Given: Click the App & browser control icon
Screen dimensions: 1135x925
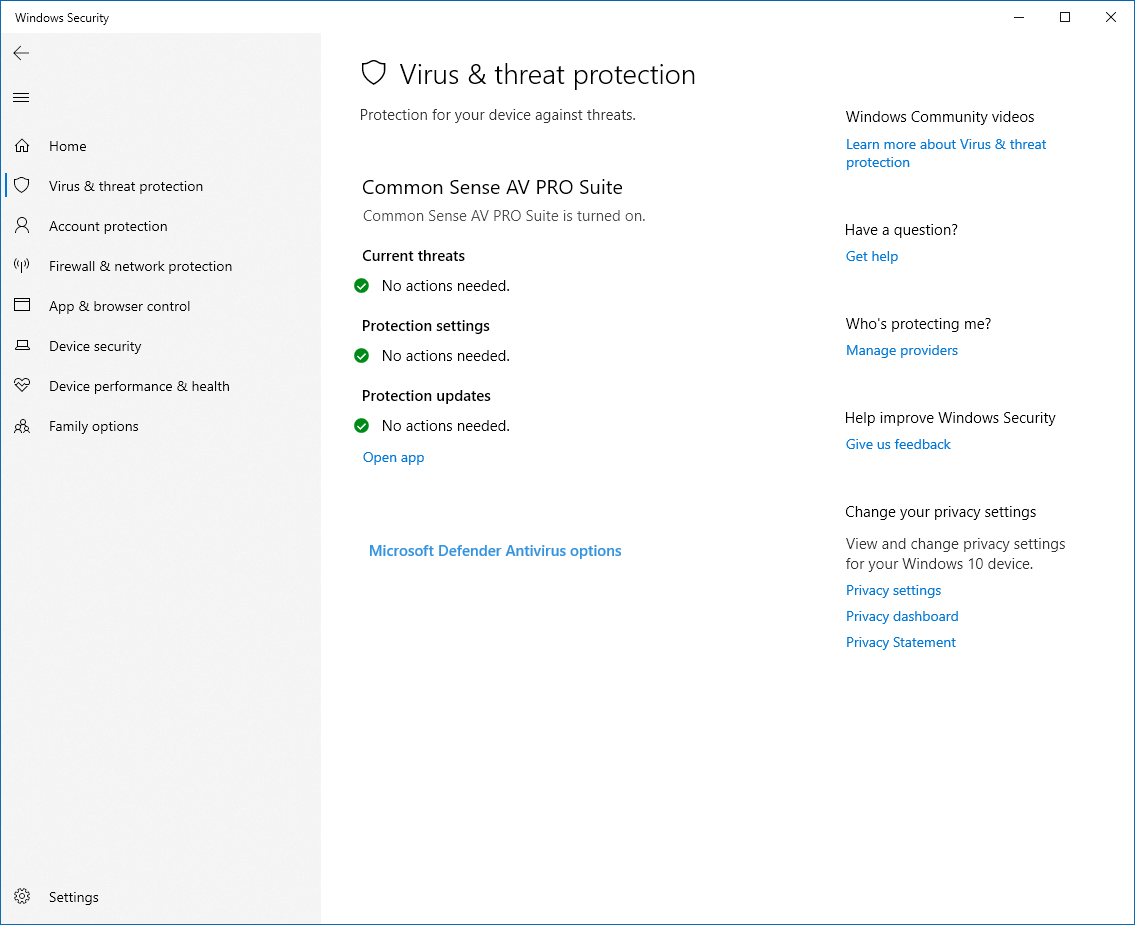Looking at the screenshot, I should pyautogui.click(x=22, y=306).
